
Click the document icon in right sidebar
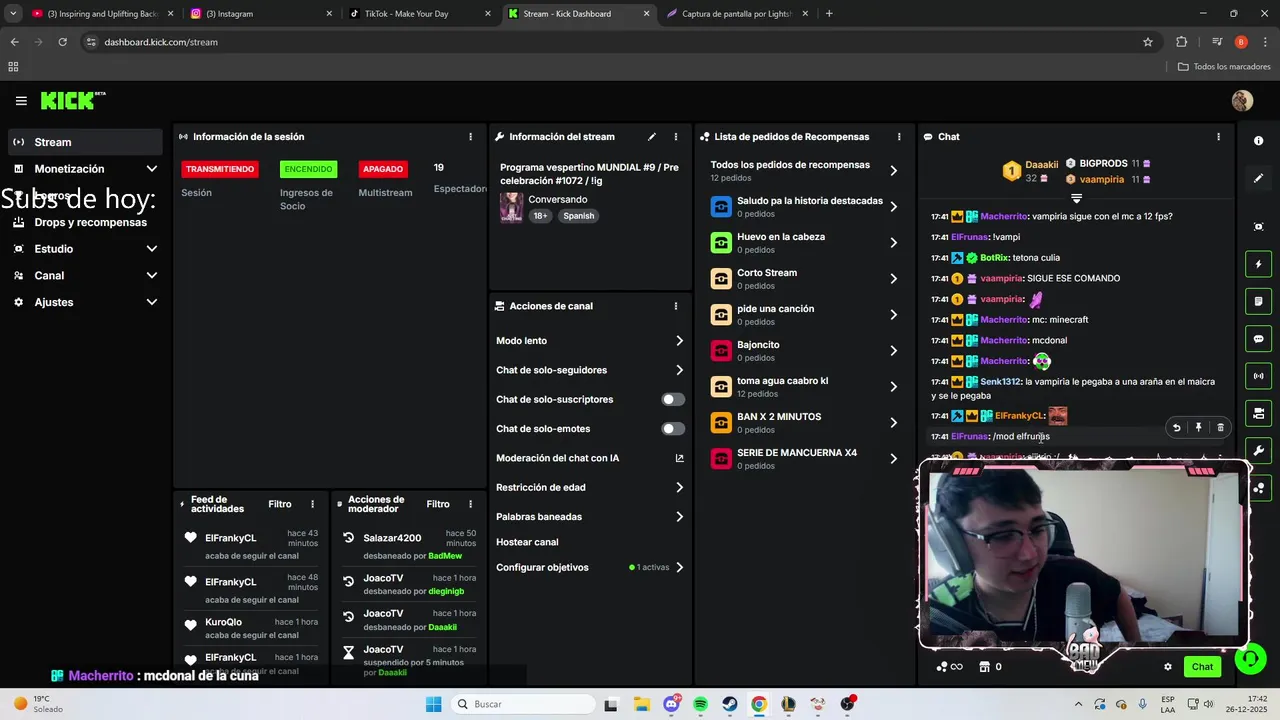[x=1258, y=301]
